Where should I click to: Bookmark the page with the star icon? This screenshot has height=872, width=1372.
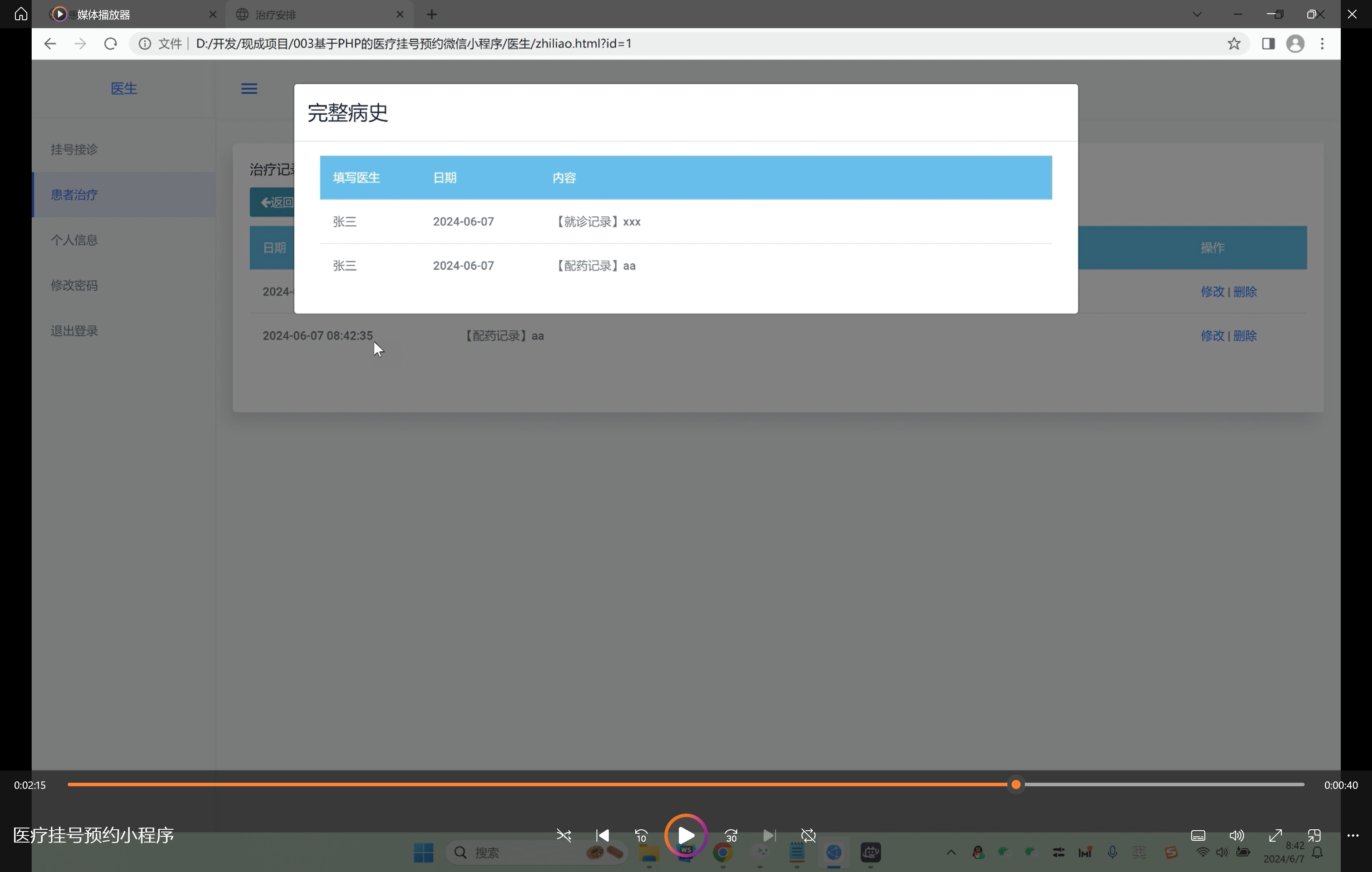click(x=1233, y=44)
